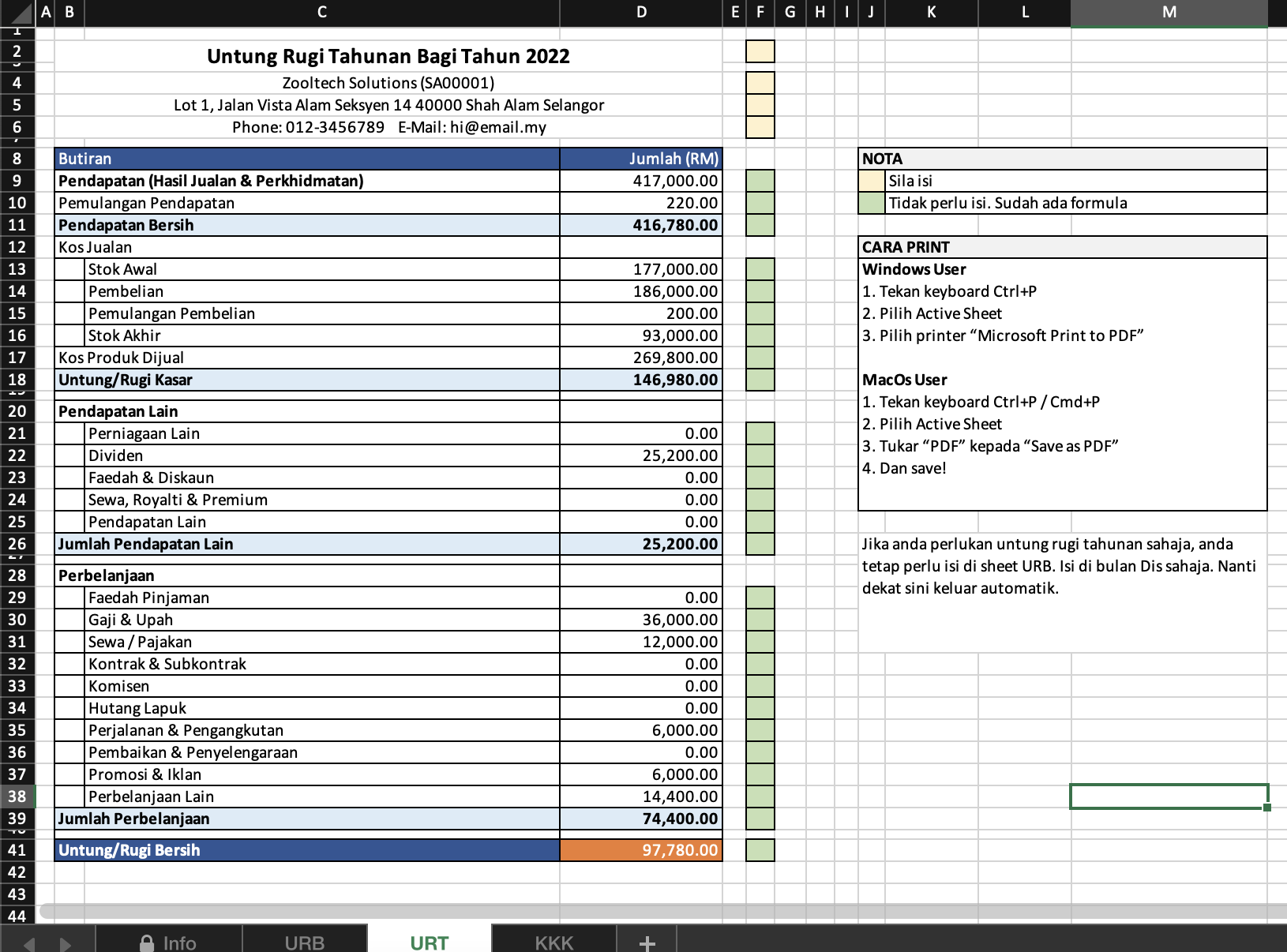
Task: Select row 41 header
Action: (17, 850)
